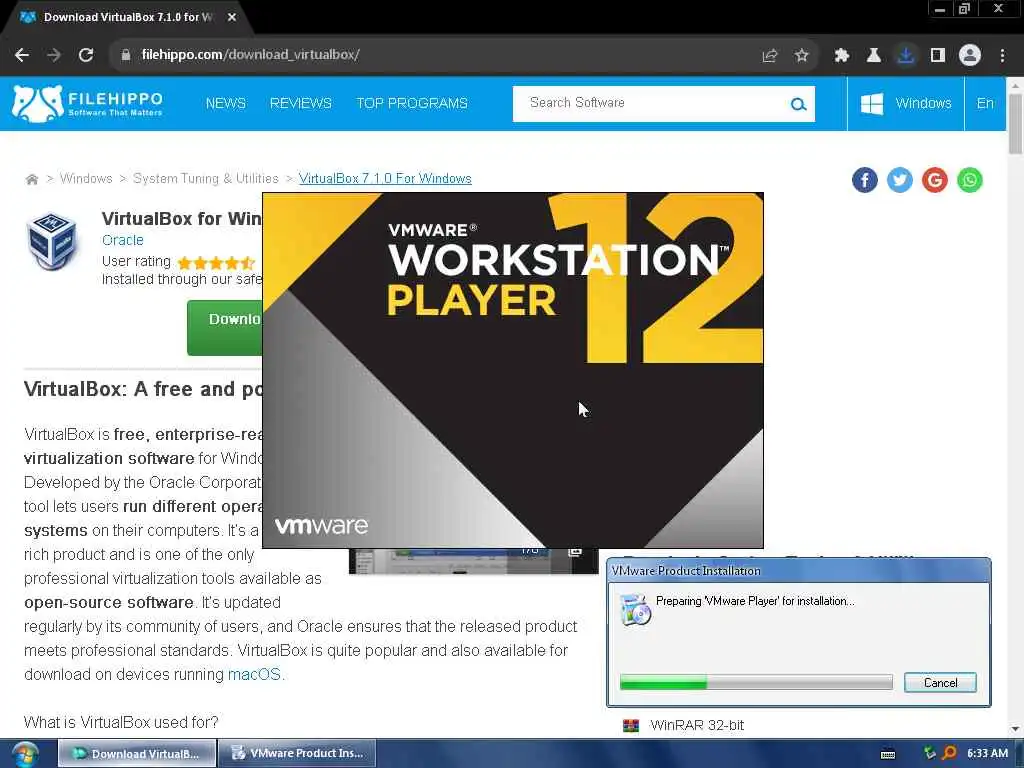Open the Chrome extensions puzzle icon
Screen dimensions: 1024x768
click(x=842, y=56)
